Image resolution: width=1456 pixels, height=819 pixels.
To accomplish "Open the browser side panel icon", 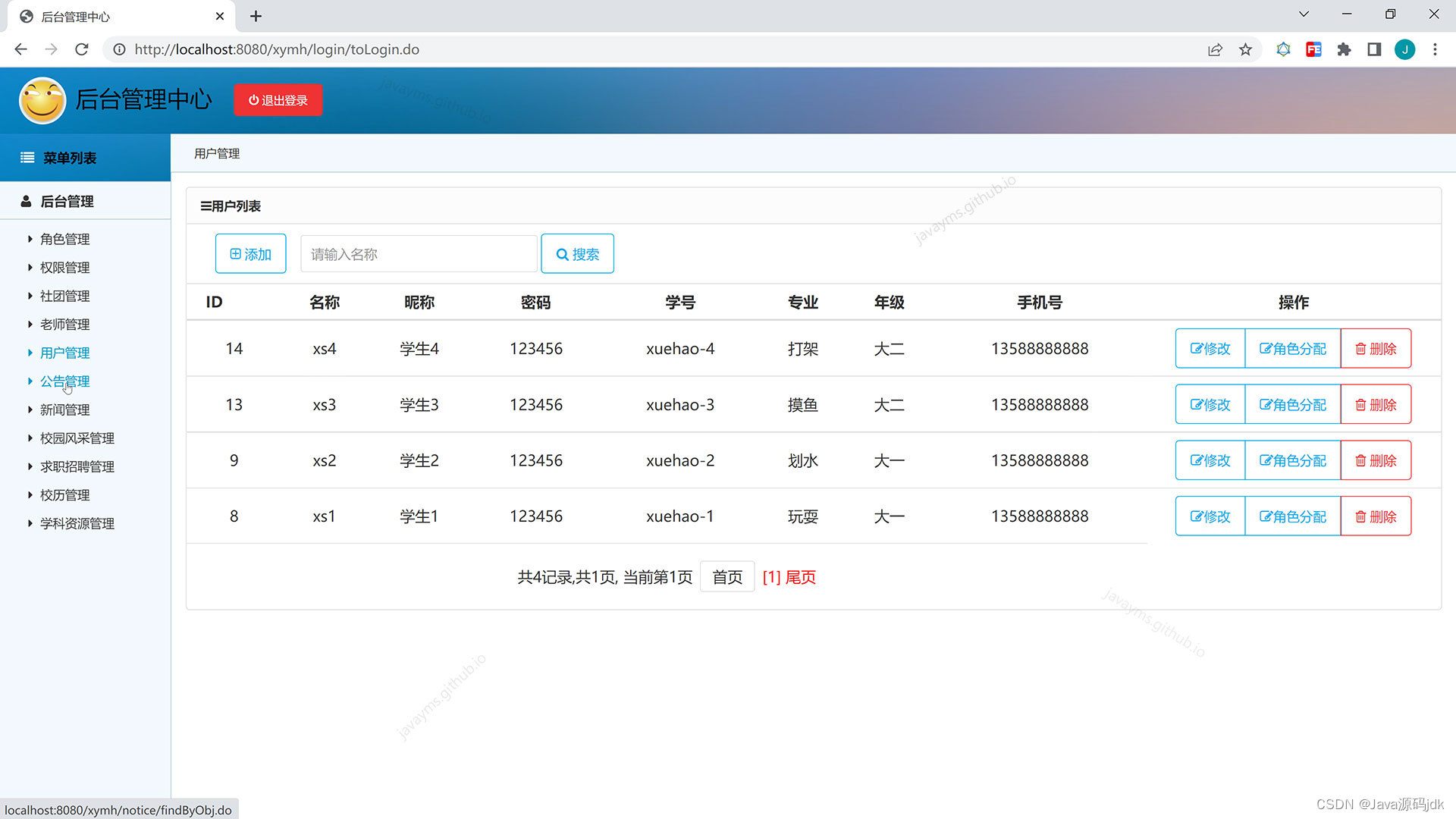I will point(1374,49).
